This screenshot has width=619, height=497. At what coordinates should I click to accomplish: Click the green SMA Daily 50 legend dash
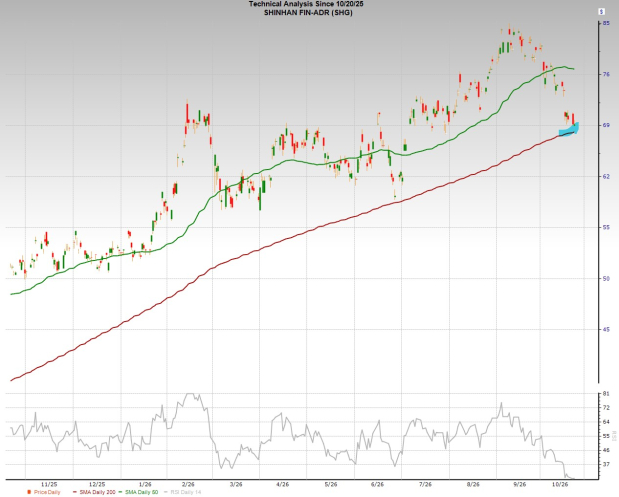click(x=120, y=492)
